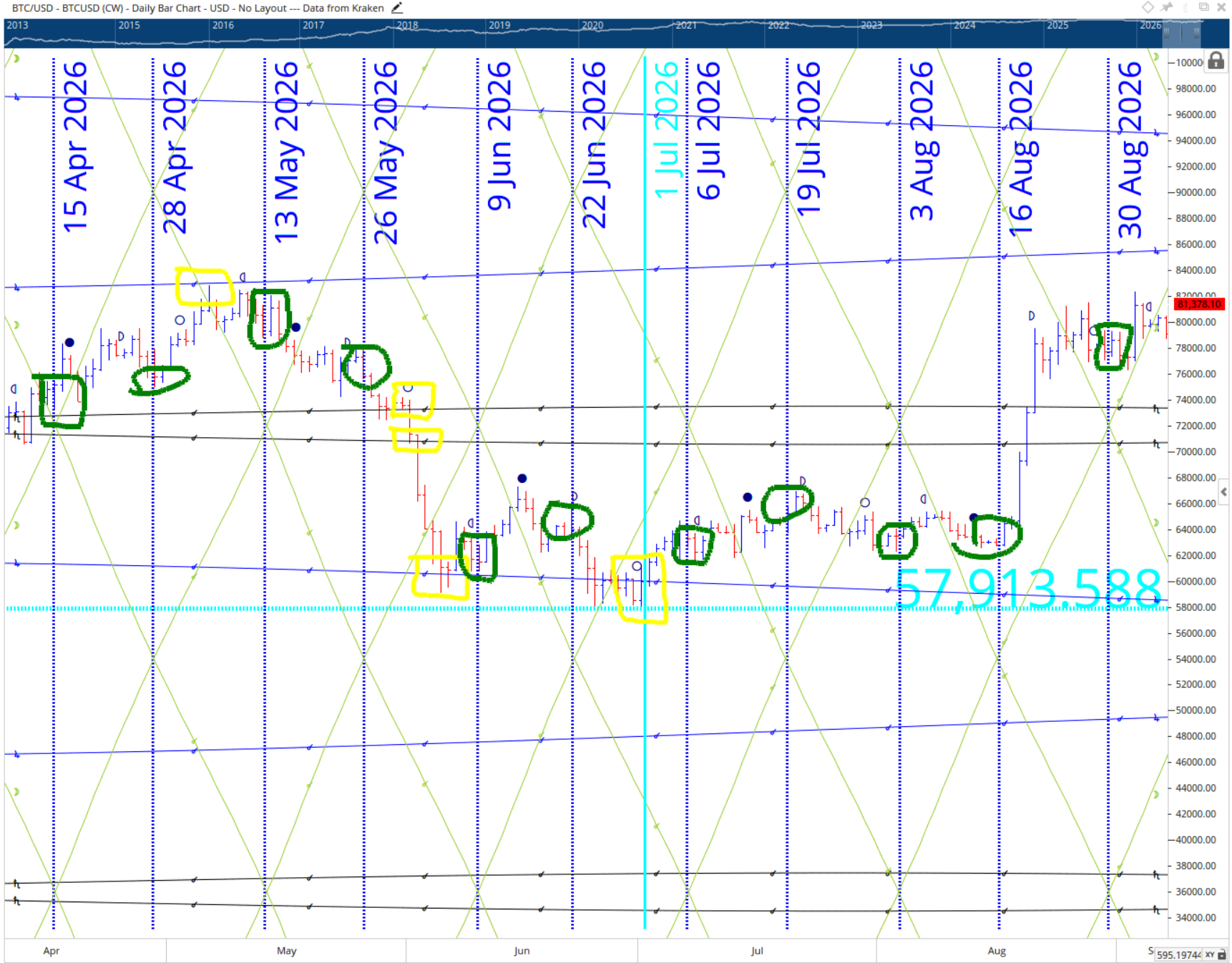This screenshot has height=963, width=1232.
Task: Click the 60000.00 price axis label
Action: pyautogui.click(x=1196, y=582)
